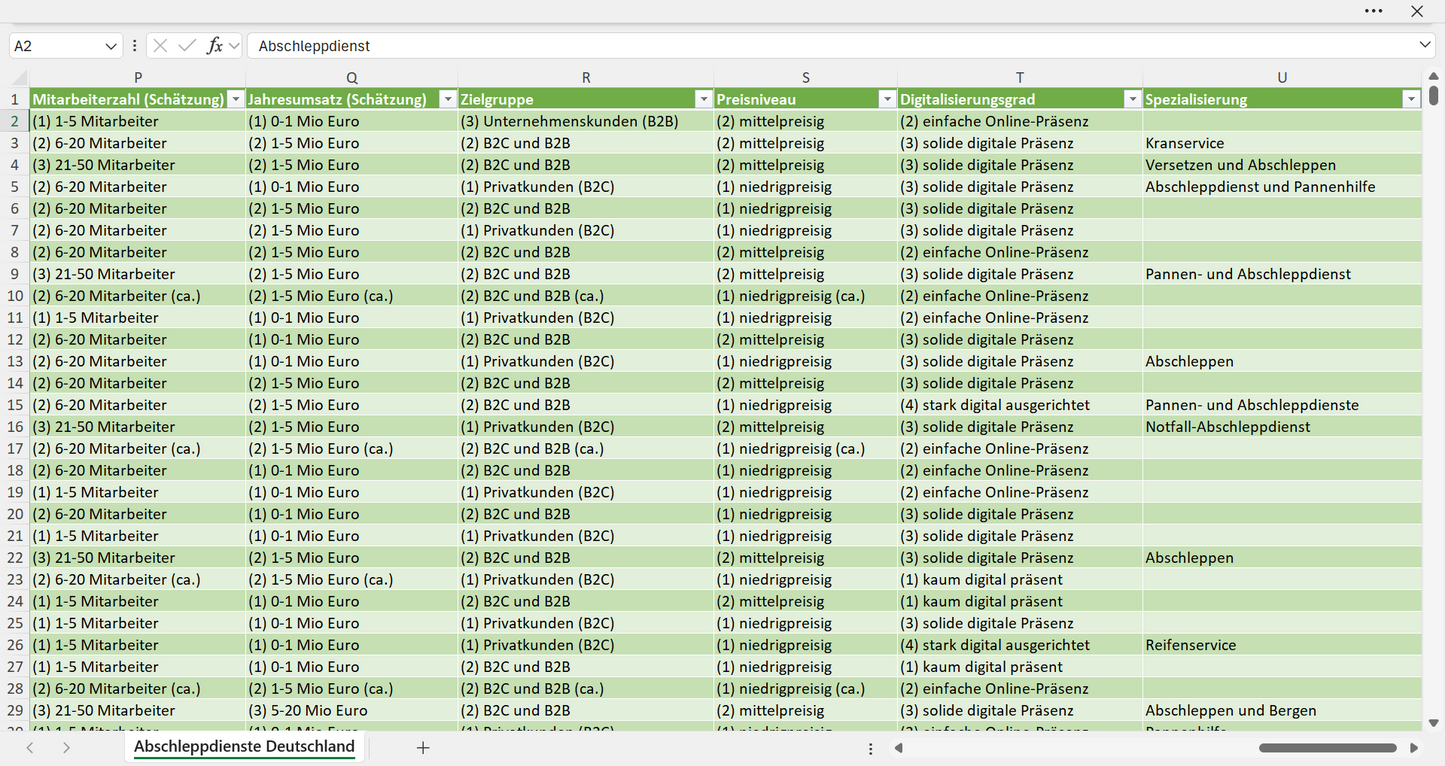Expand the function dropdown beside fx

click(234, 46)
